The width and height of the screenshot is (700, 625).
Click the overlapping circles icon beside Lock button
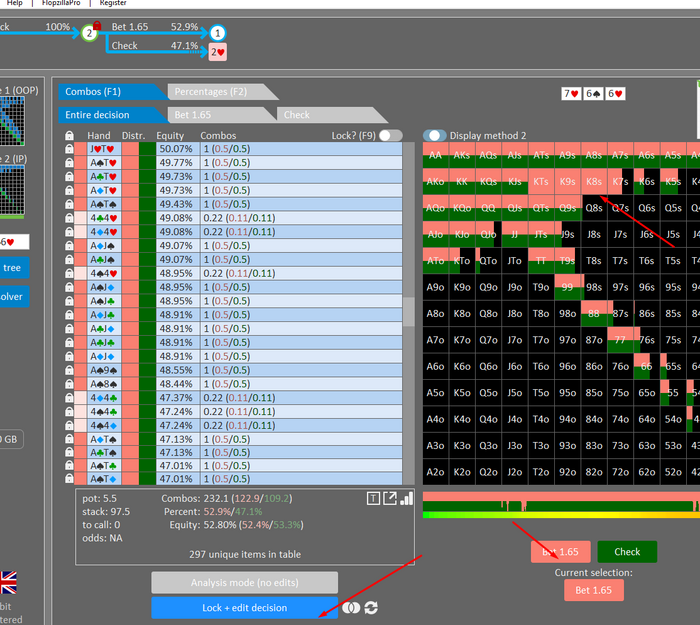(x=351, y=608)
